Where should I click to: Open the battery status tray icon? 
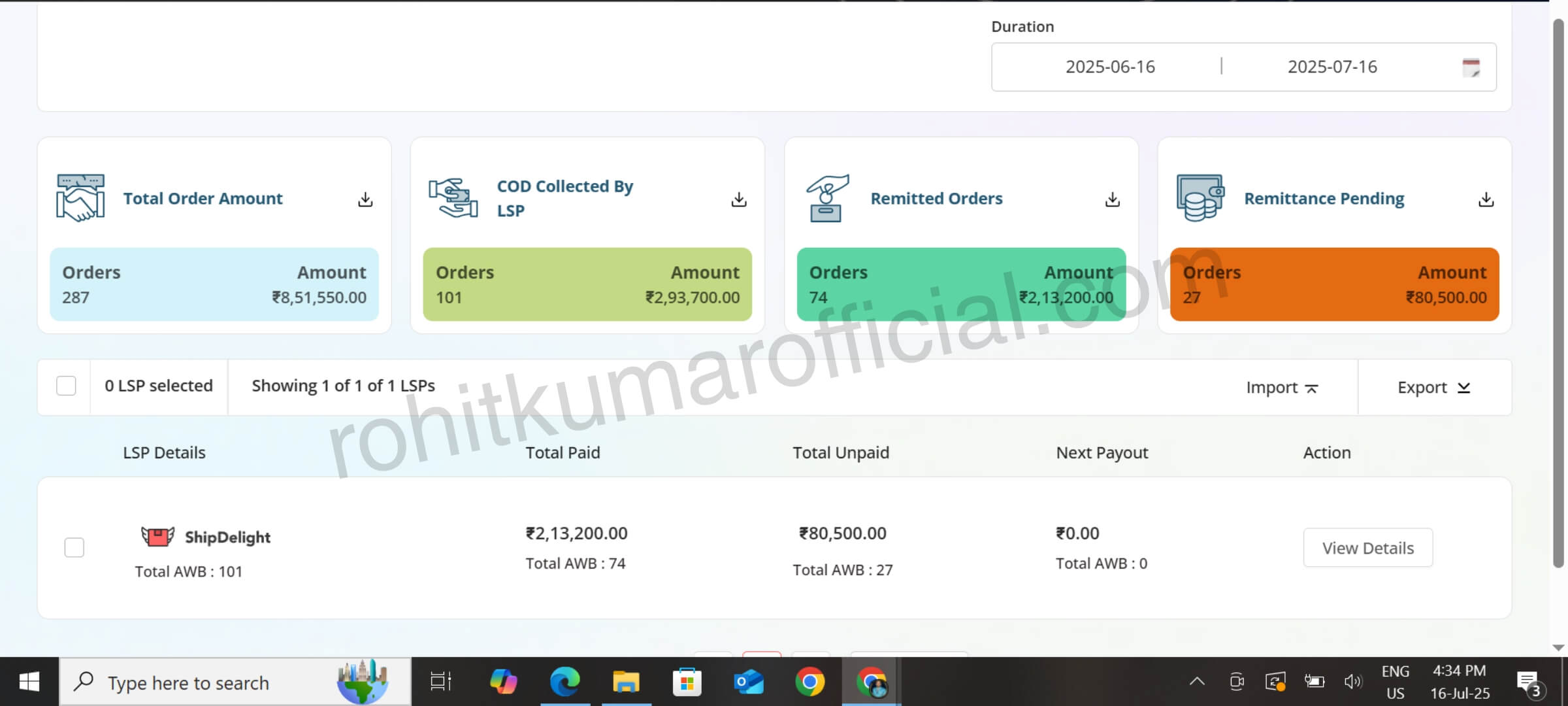tap(1315, 682)
